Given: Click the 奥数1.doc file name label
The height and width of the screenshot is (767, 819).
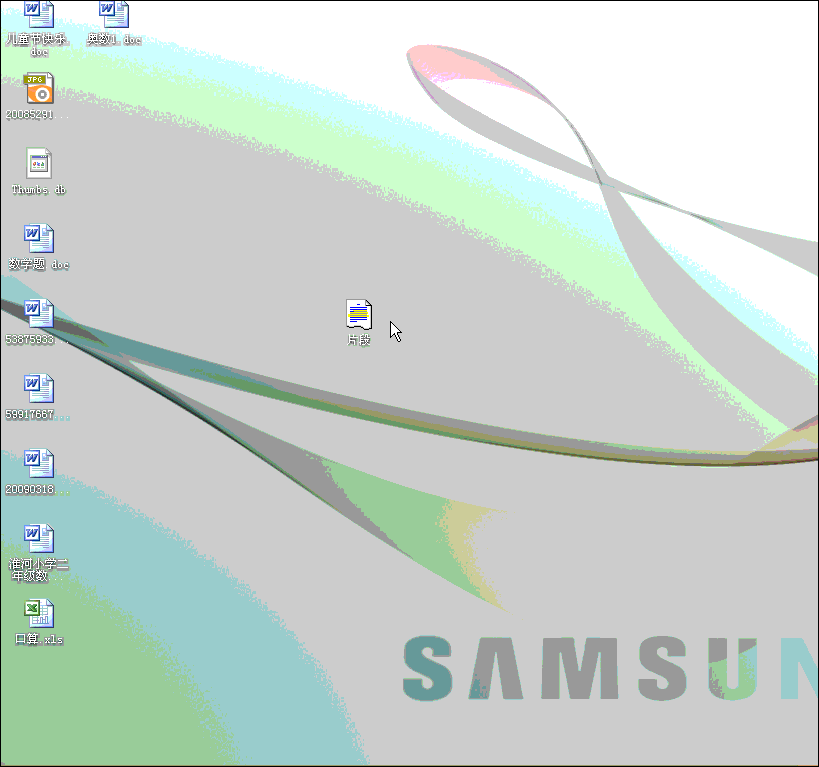Looking at the screenshot, I should click(114, 39).
